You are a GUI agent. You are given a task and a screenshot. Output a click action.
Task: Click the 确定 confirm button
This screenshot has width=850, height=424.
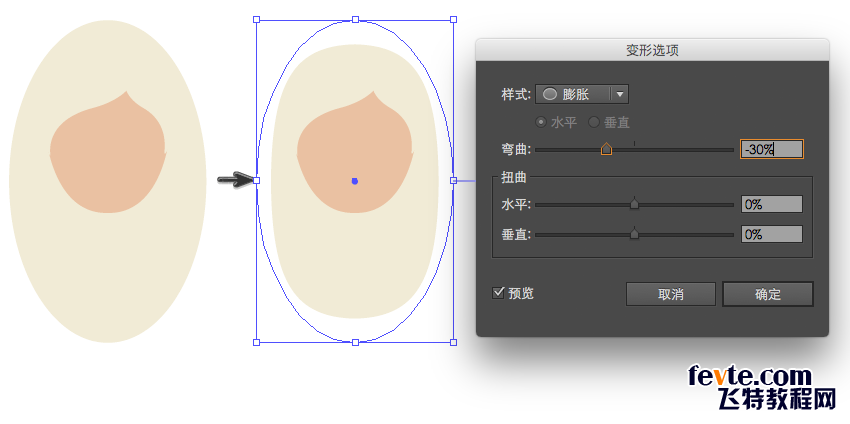[768, 294]
